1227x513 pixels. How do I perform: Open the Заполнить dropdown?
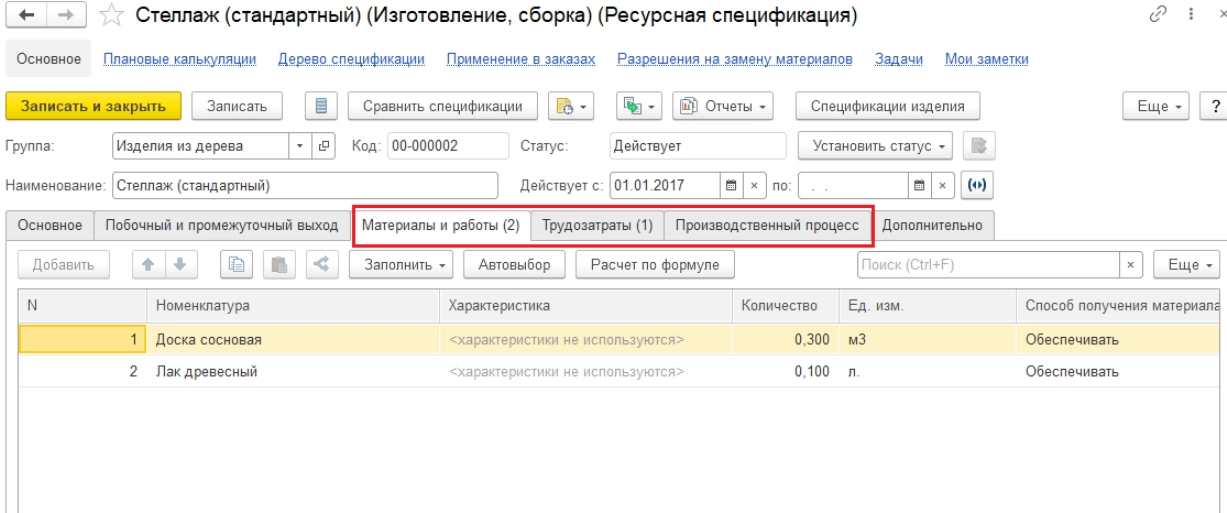point(402,265)
